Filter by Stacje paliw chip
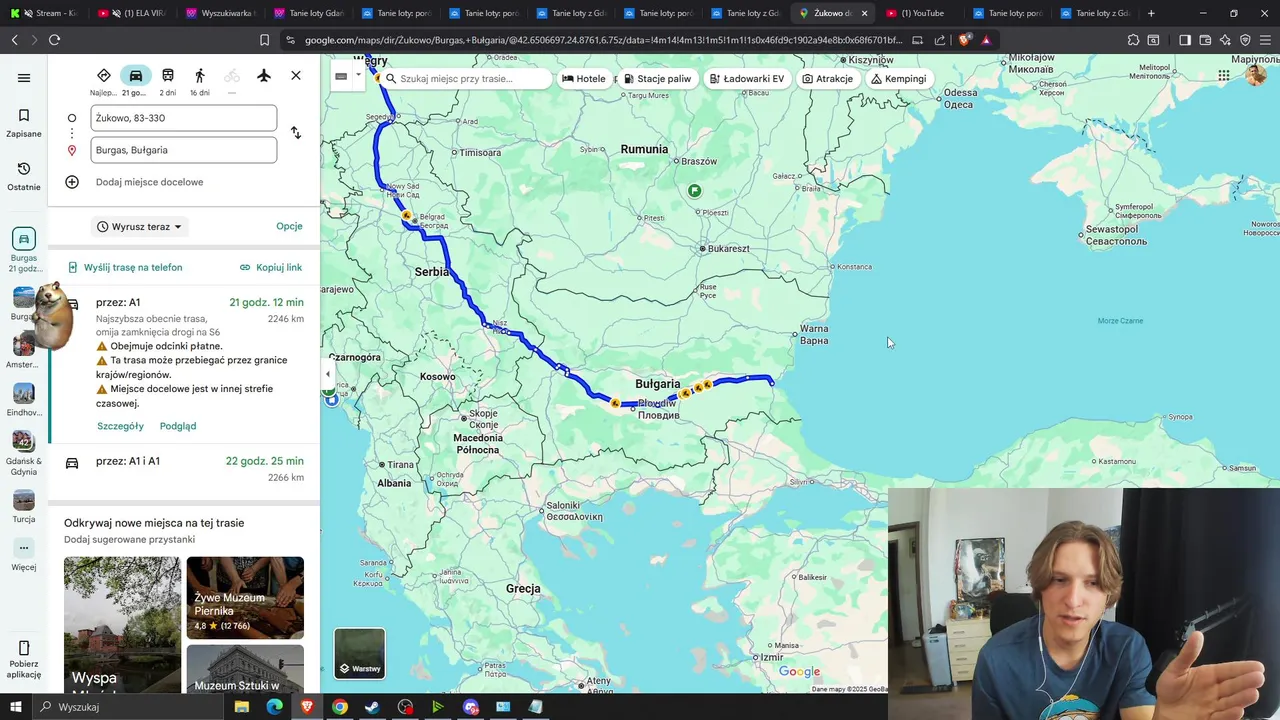The height and width of the screenshot is (720, 1280). pos(657,79)
